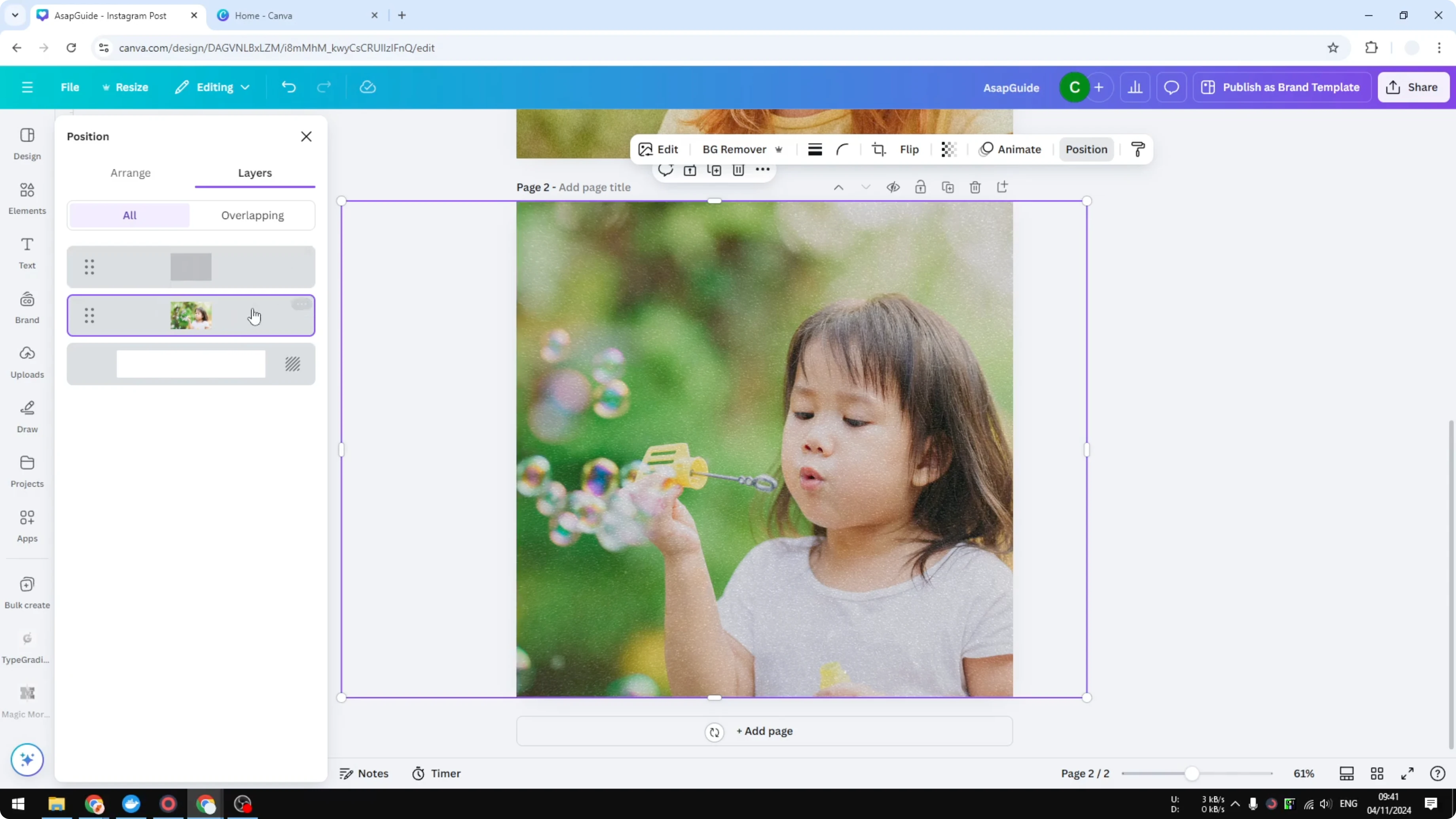Open the Share panel
1456x819 pixels.
[1414, 87]
